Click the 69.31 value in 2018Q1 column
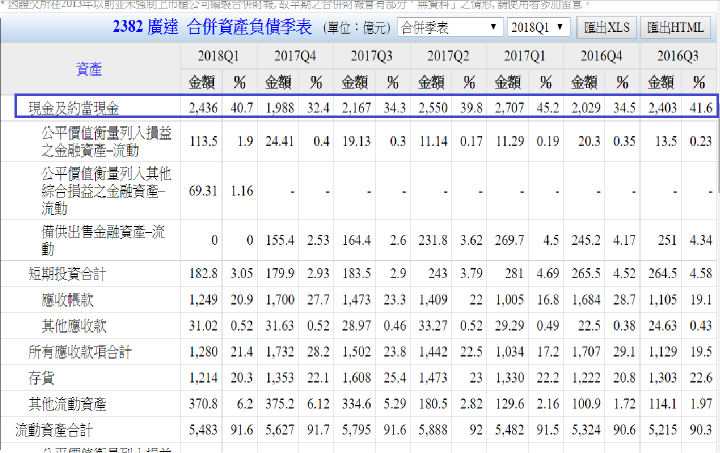The width and height of the screenshot is (720, 453). coord(203,191)
